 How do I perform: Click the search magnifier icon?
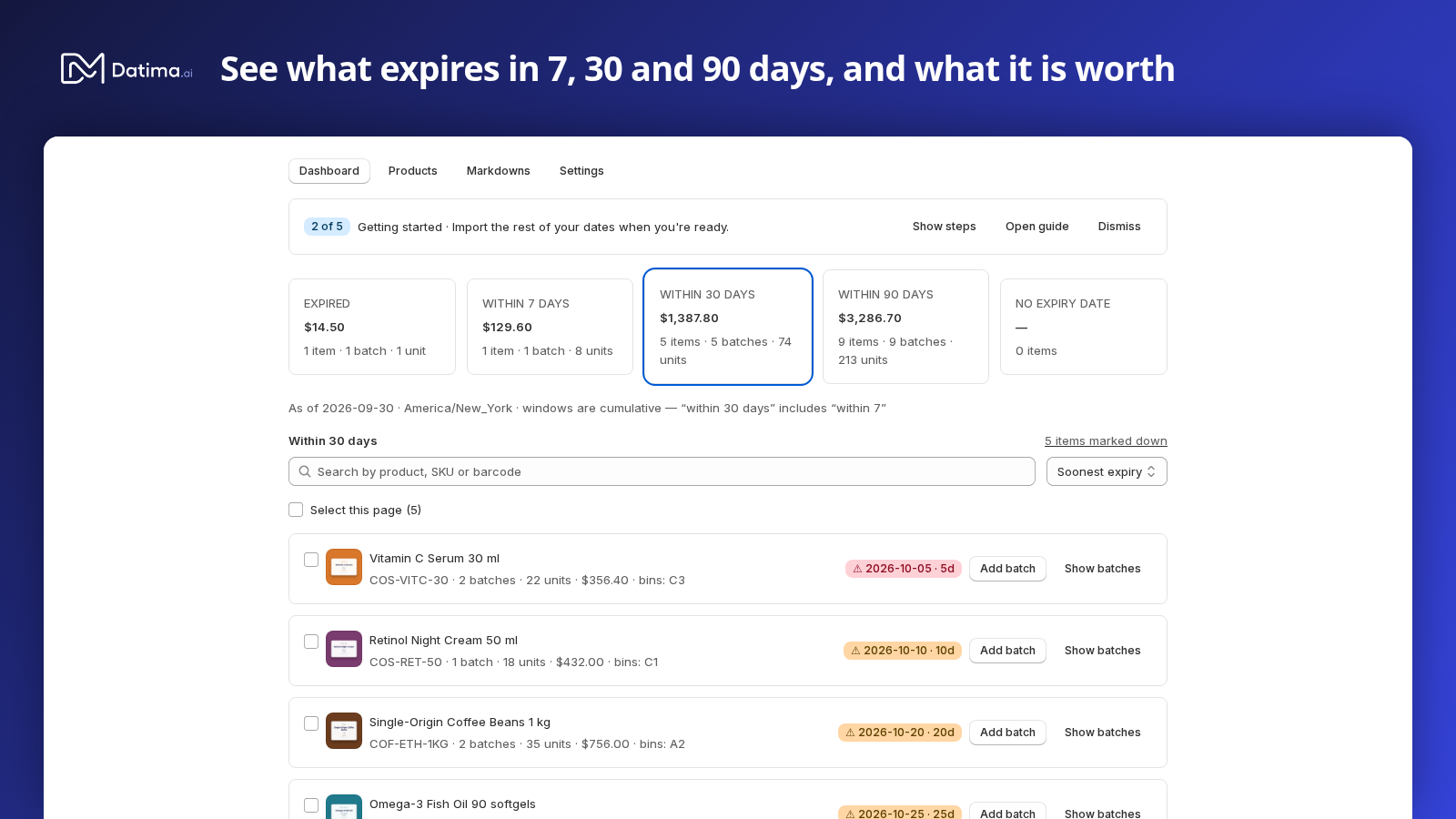tap(305, 471)
